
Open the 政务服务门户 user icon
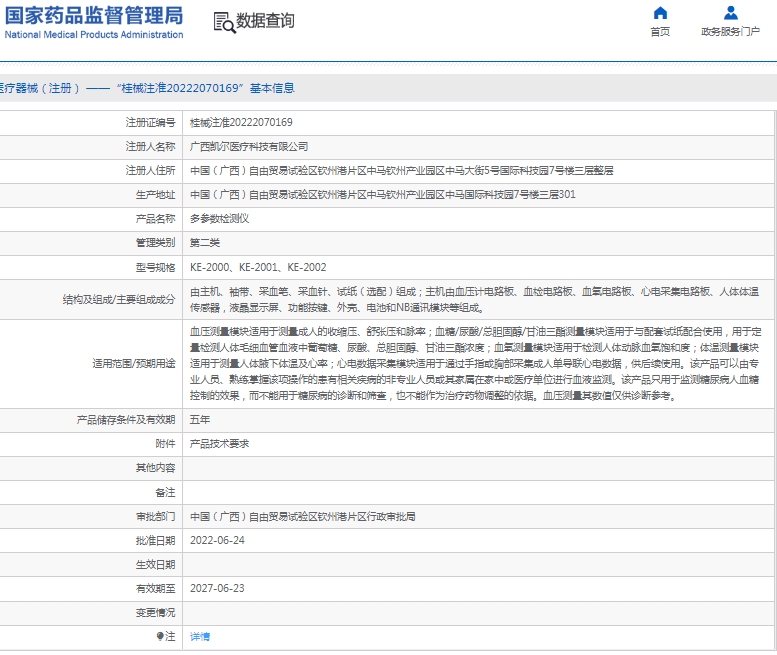click(x=730, y=13)
